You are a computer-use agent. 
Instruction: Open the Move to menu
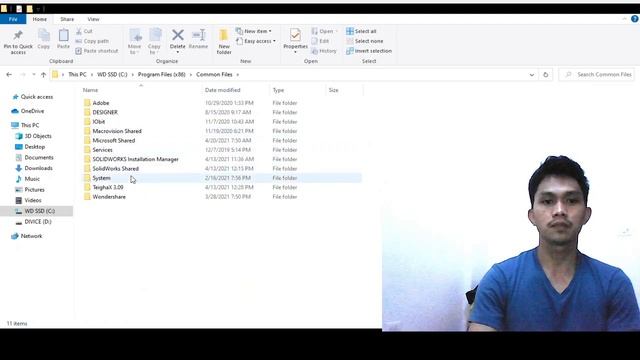pyautogui.click(x=135, y=42)
